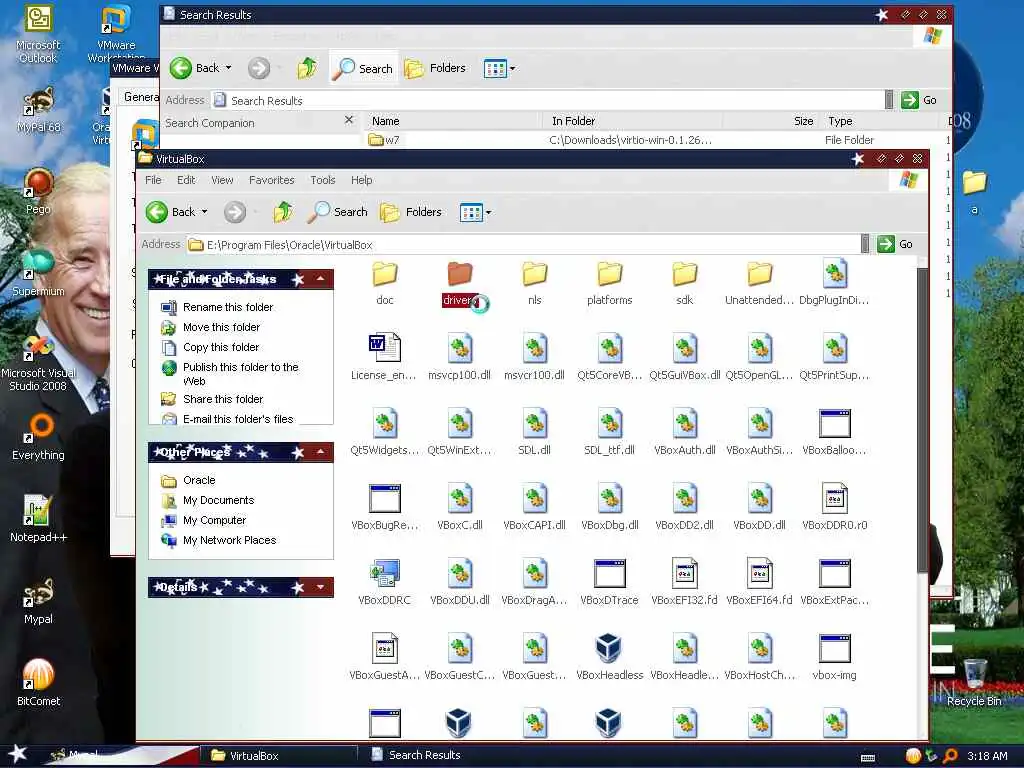Screen dimensions: 1024x768
Task: Select the VBoxDDRC file icon
Action: 385,573
